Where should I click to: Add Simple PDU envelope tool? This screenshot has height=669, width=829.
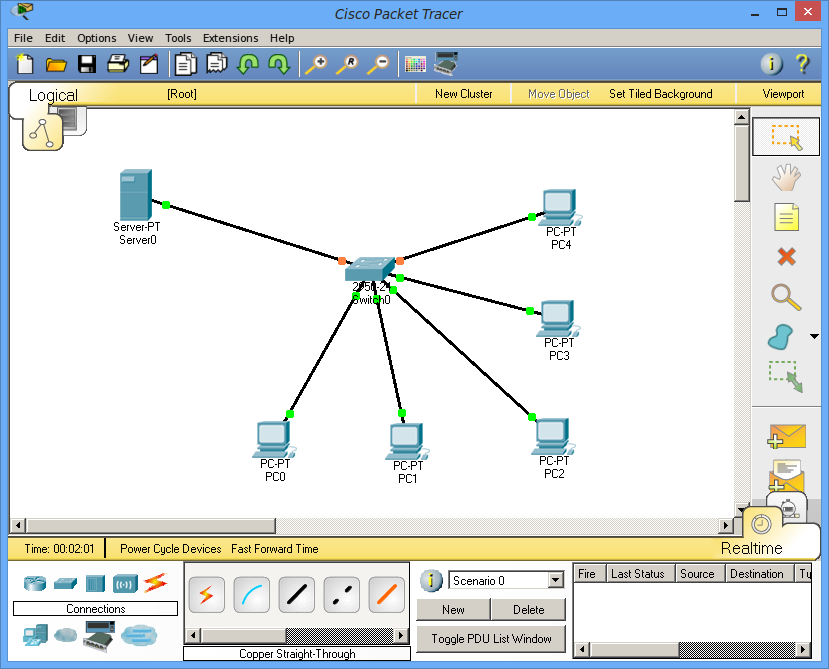click(787, 436)
